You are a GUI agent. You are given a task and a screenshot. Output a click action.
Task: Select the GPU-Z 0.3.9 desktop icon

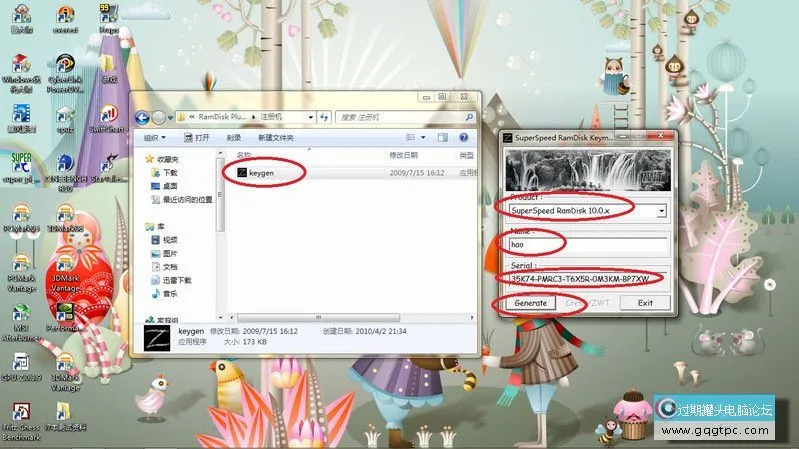pyautogui.click(x=21, y=367)
